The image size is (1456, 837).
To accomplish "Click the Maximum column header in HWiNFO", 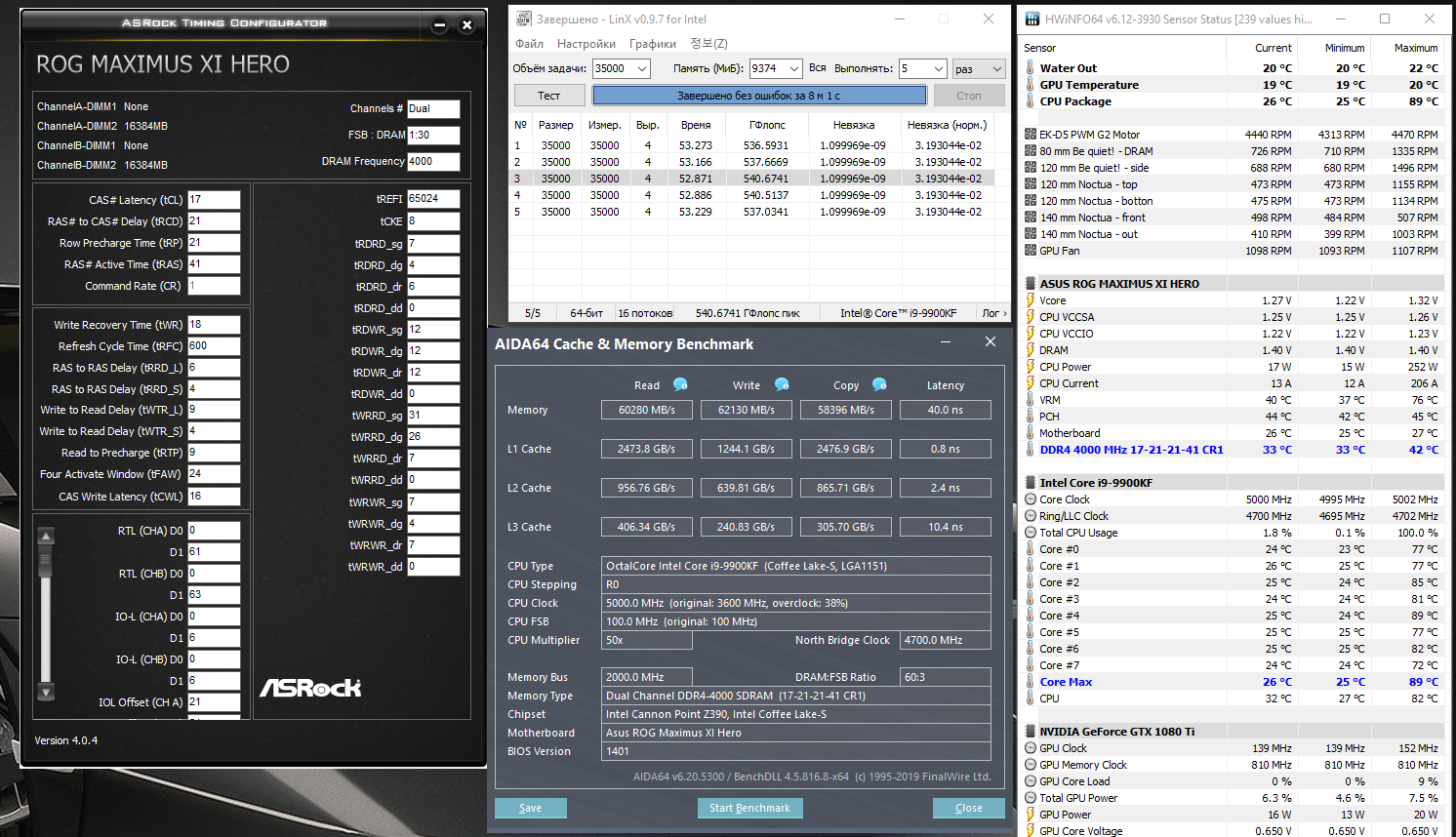I will click(1416, 48).
